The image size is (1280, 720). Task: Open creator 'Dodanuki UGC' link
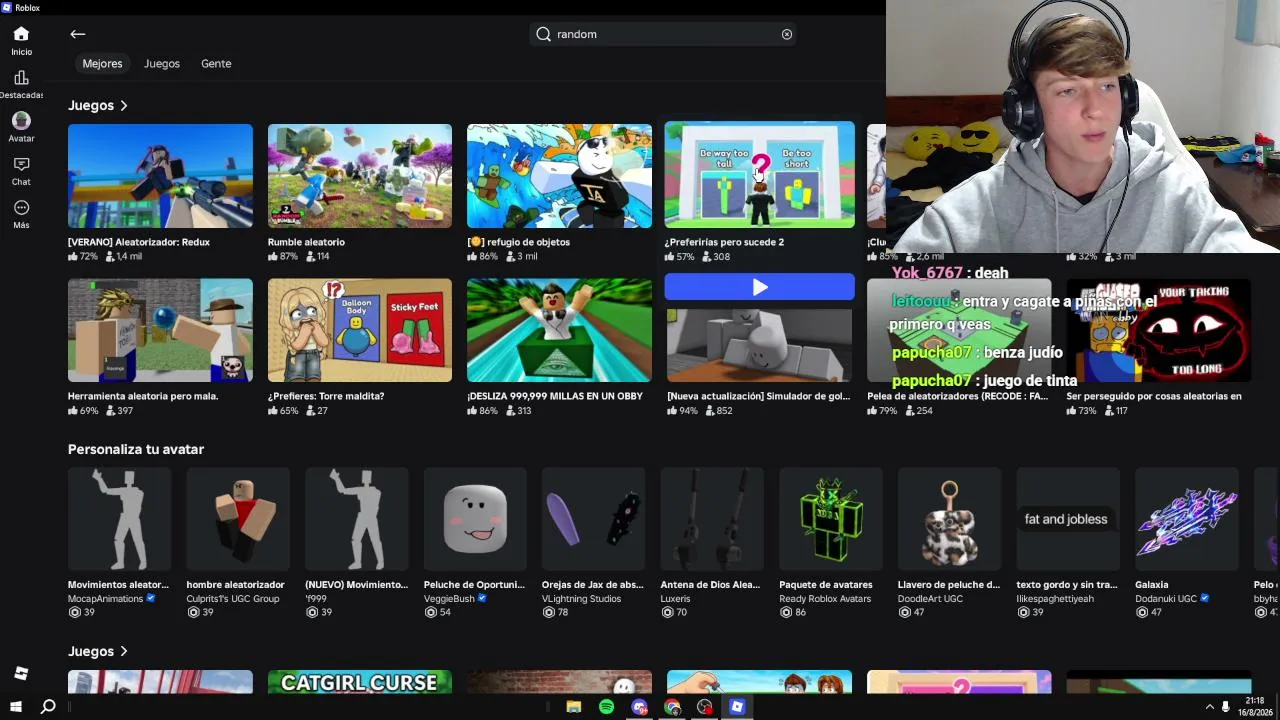[1166, 599]
